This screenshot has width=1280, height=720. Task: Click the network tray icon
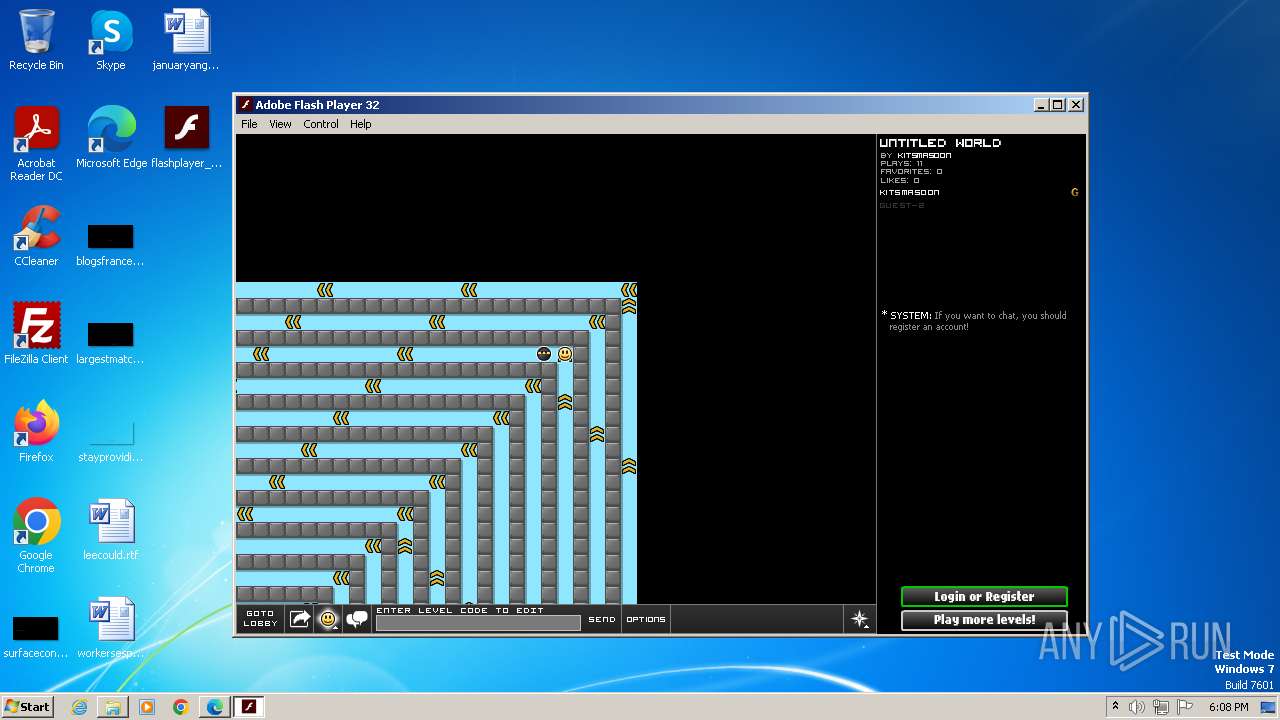(x=1160, y=707)
